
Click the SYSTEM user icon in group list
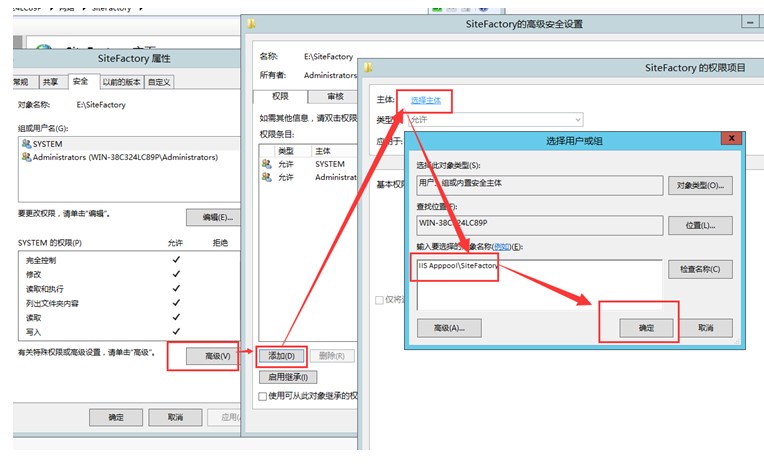pos(25,144)
